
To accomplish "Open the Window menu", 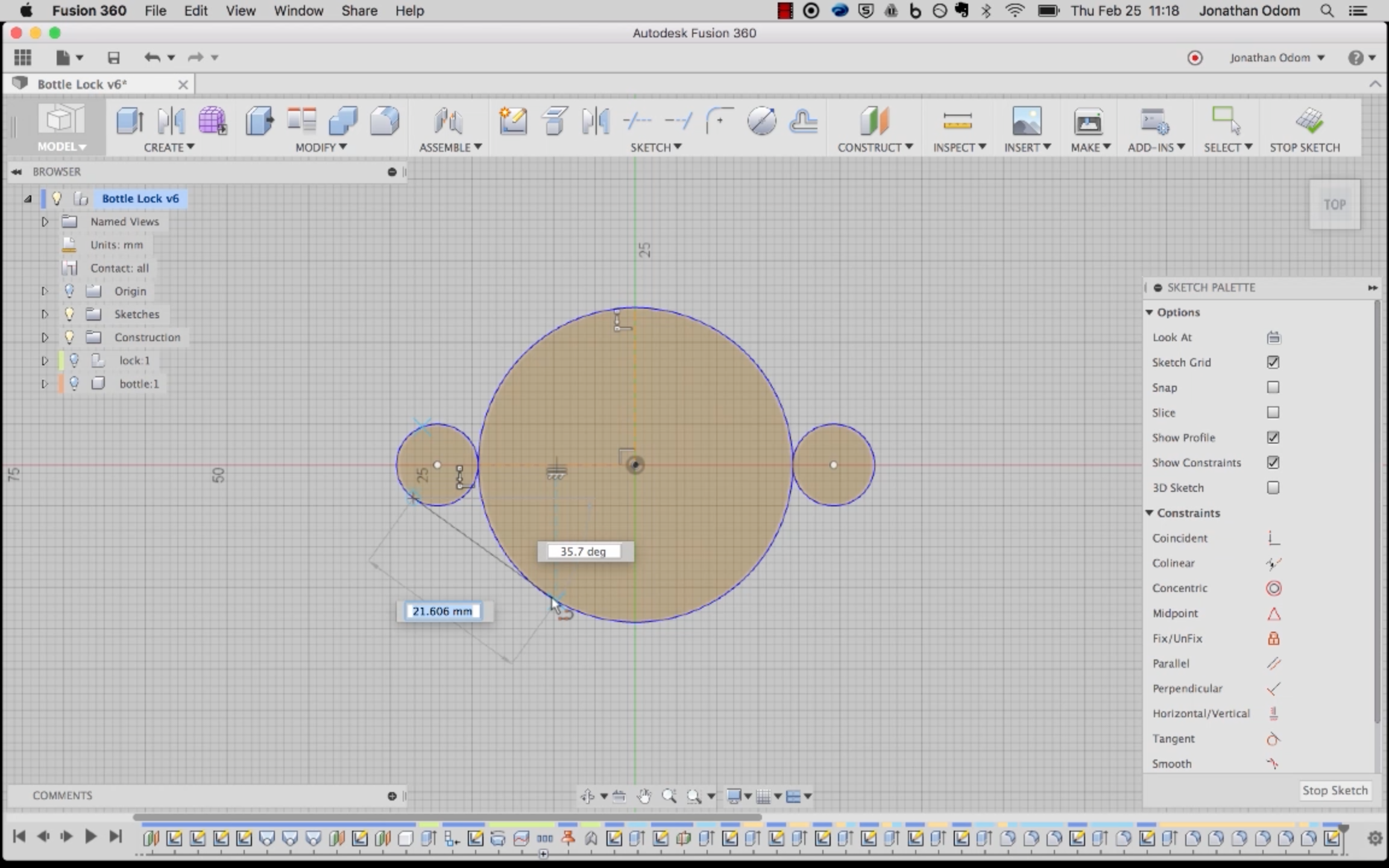I will tap(298, 11).
